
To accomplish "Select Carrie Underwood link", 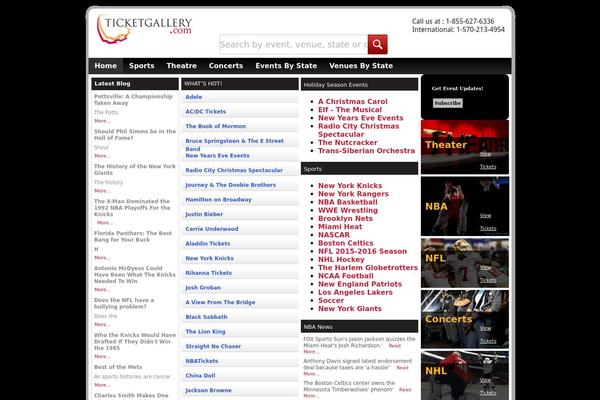I will pos(212,229).
